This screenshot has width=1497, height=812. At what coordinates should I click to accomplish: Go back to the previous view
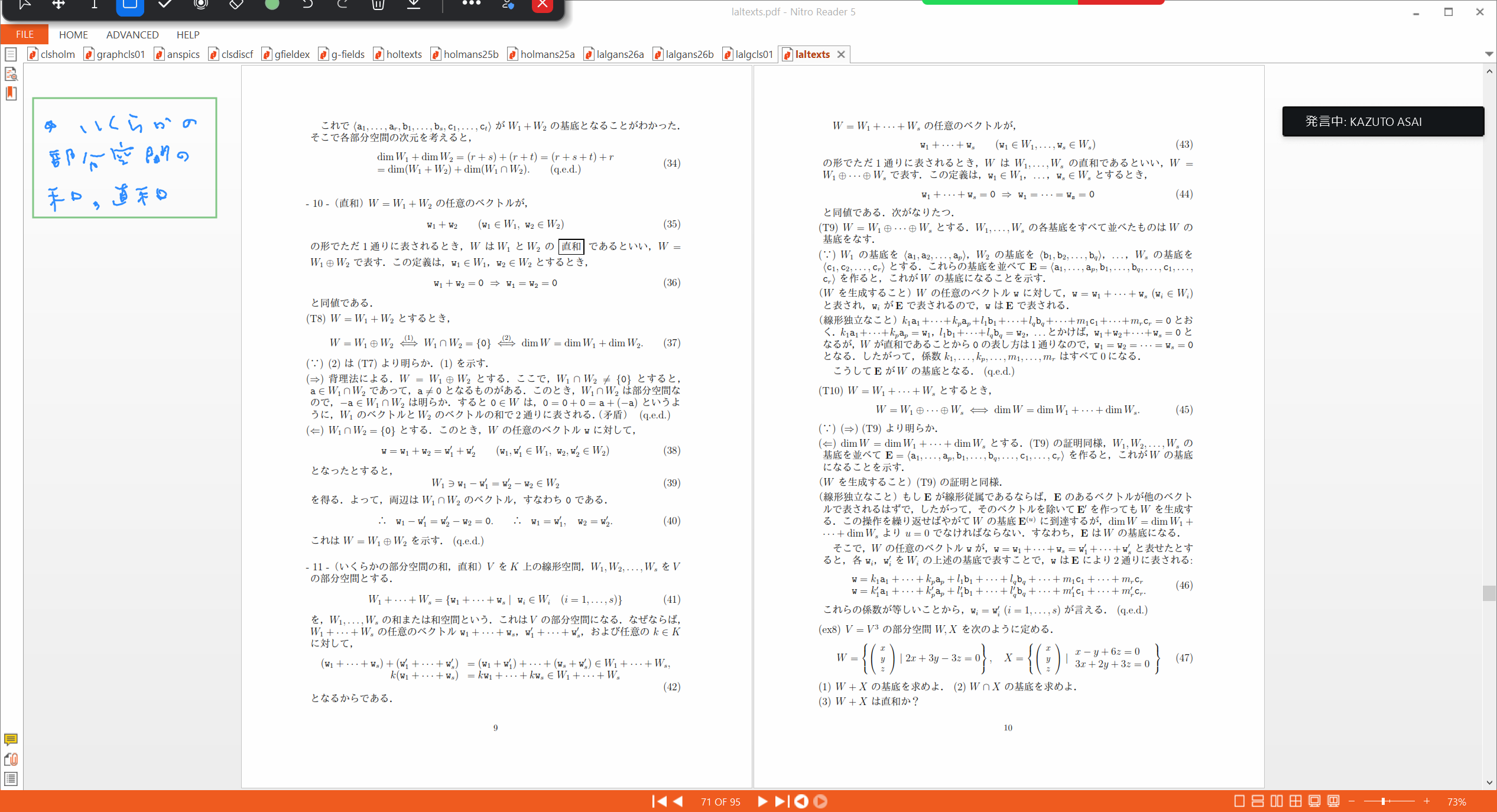tap(801, 801)
